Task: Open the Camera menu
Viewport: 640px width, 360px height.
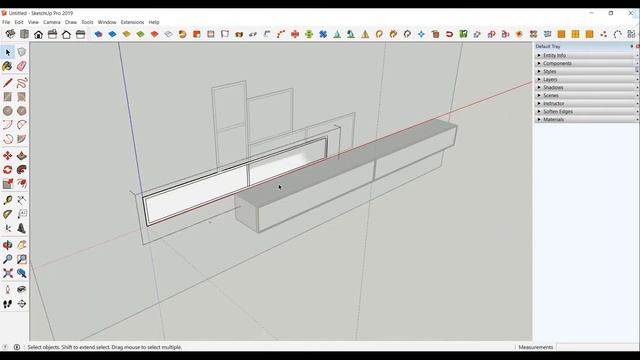Action: coord(51,22)
